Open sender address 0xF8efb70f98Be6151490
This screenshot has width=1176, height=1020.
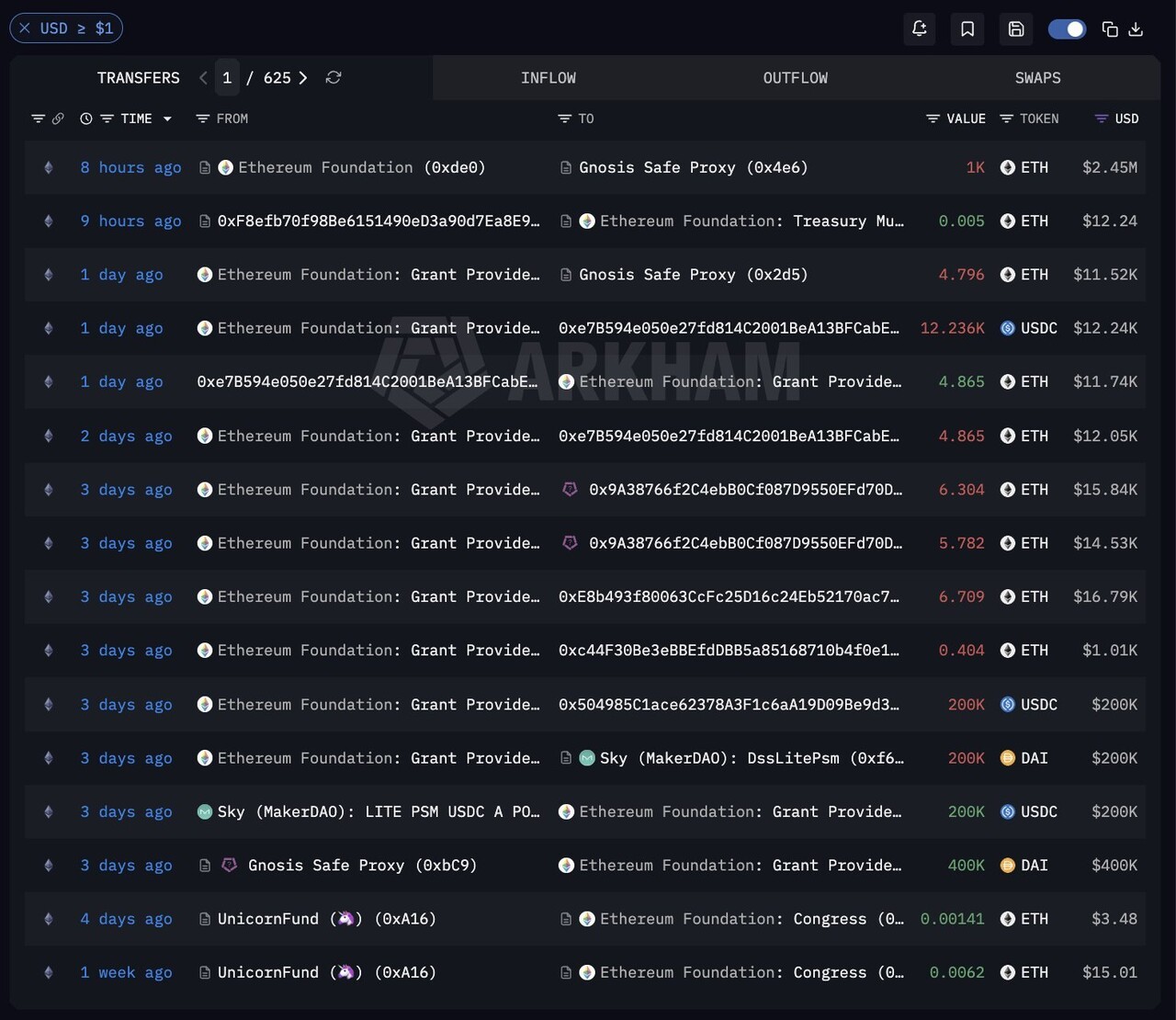379,221
